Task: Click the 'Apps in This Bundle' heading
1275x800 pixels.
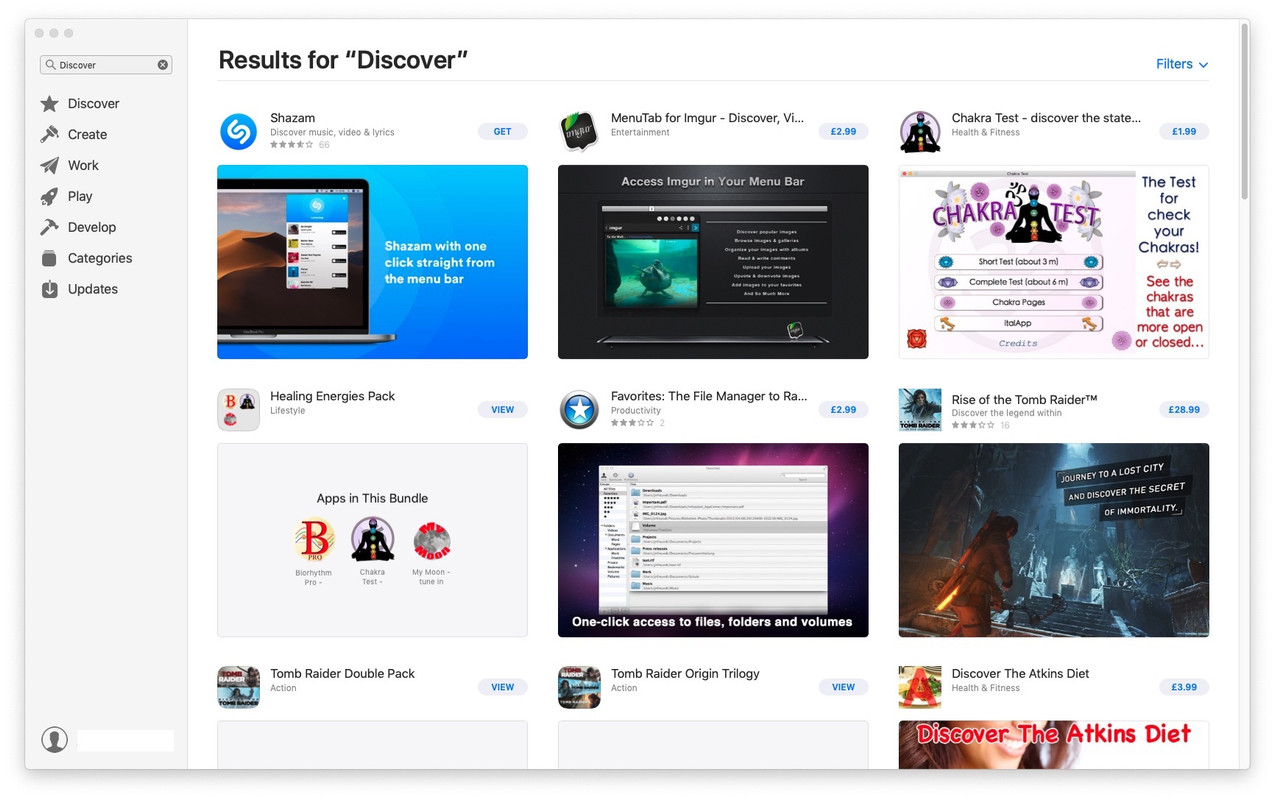Action: click(372, 499)
